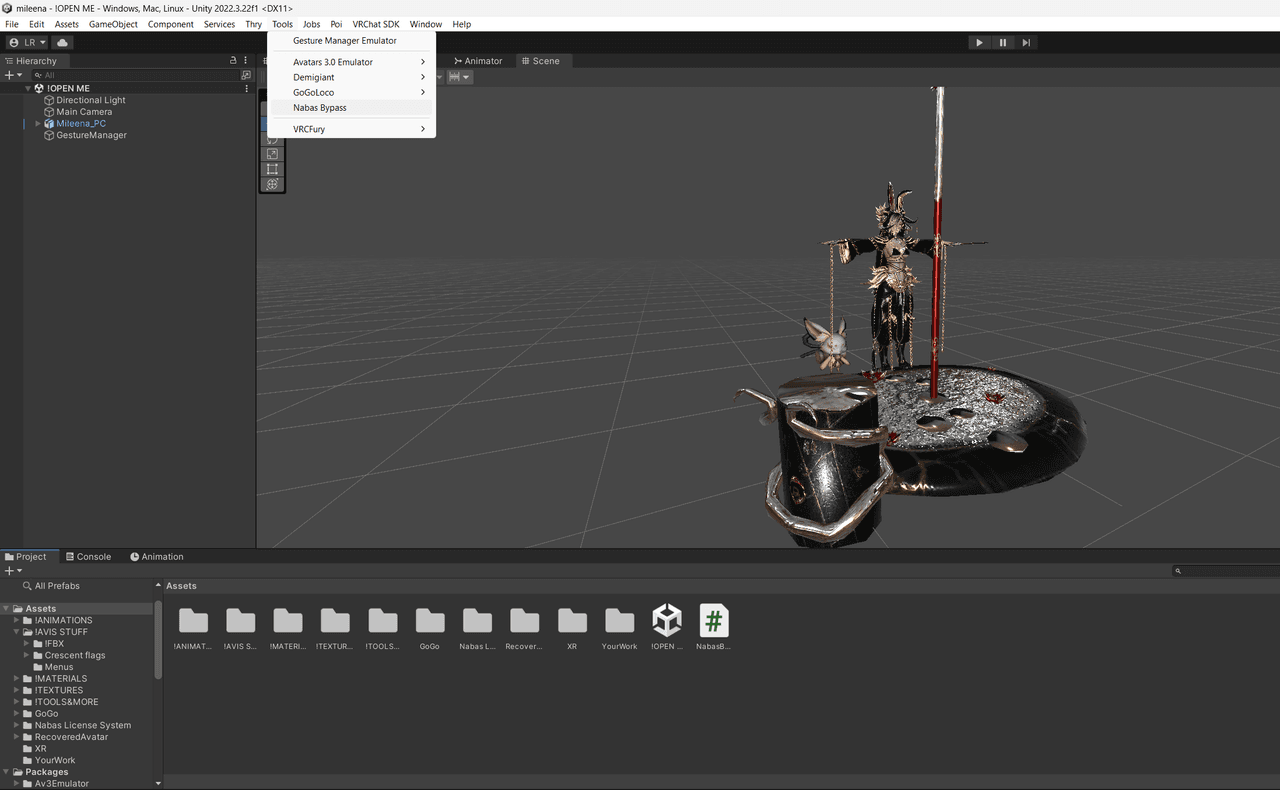Select the Nabas L... folder thumbnail
This screenshot has height=790, width=1280.
point(477,621)
